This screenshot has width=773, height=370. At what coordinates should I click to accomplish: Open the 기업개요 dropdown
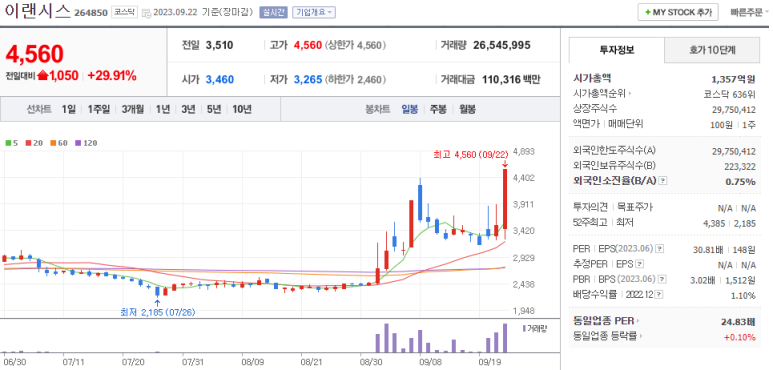314,13
